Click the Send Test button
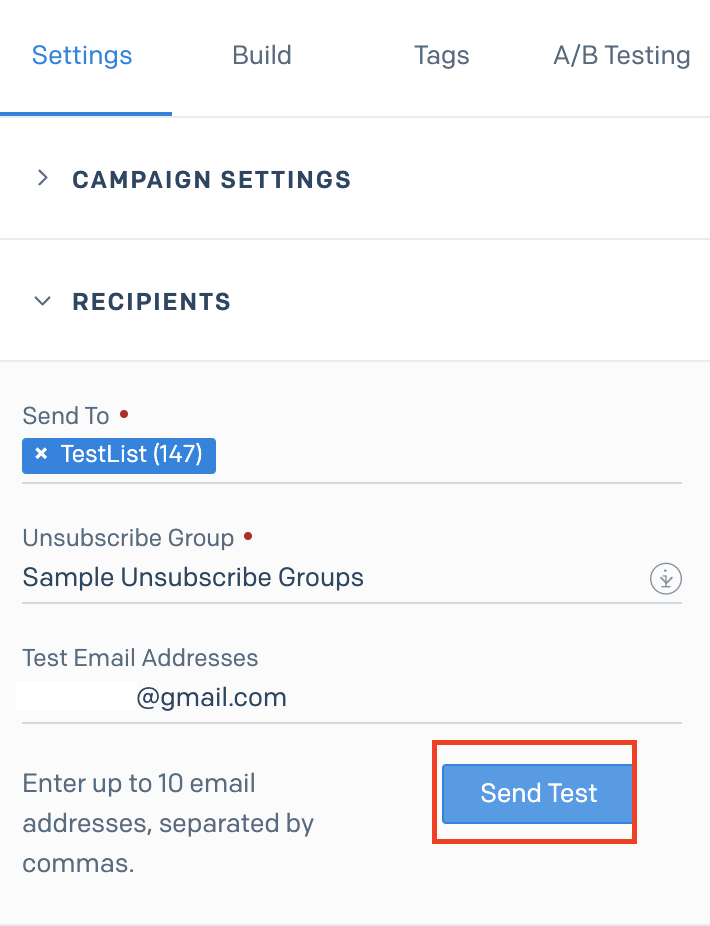The image size is (710, 926). [537, 793]
